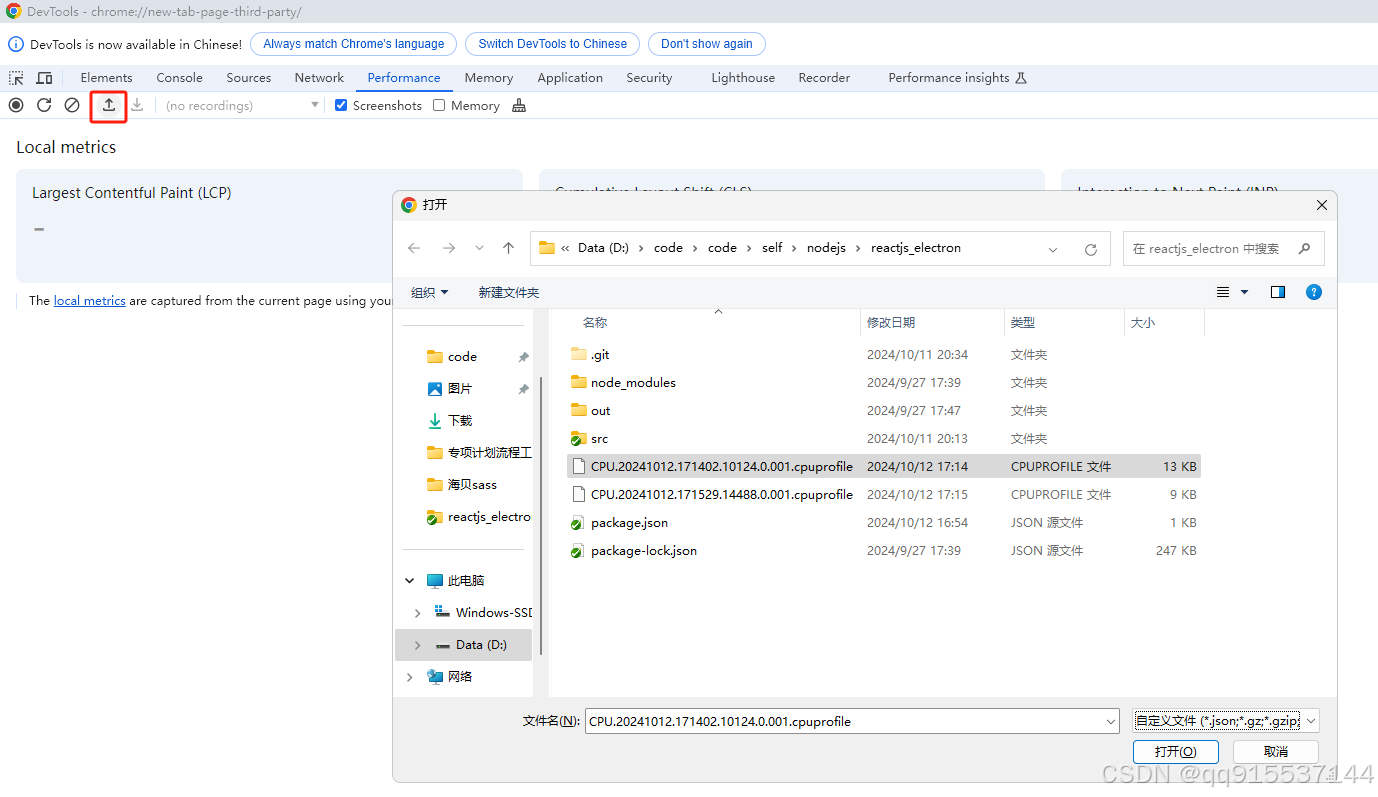The image size is (1378, 797).
Task: Open the 组织 menu in the dialog
Action: pyautogui.click(x=429, y=292)
